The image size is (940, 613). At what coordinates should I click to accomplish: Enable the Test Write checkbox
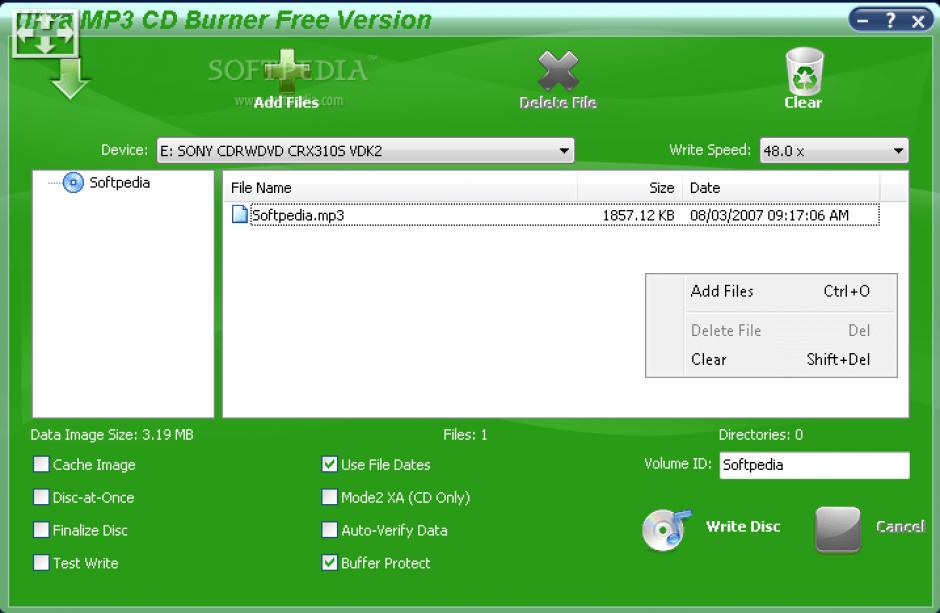point(41,562)
